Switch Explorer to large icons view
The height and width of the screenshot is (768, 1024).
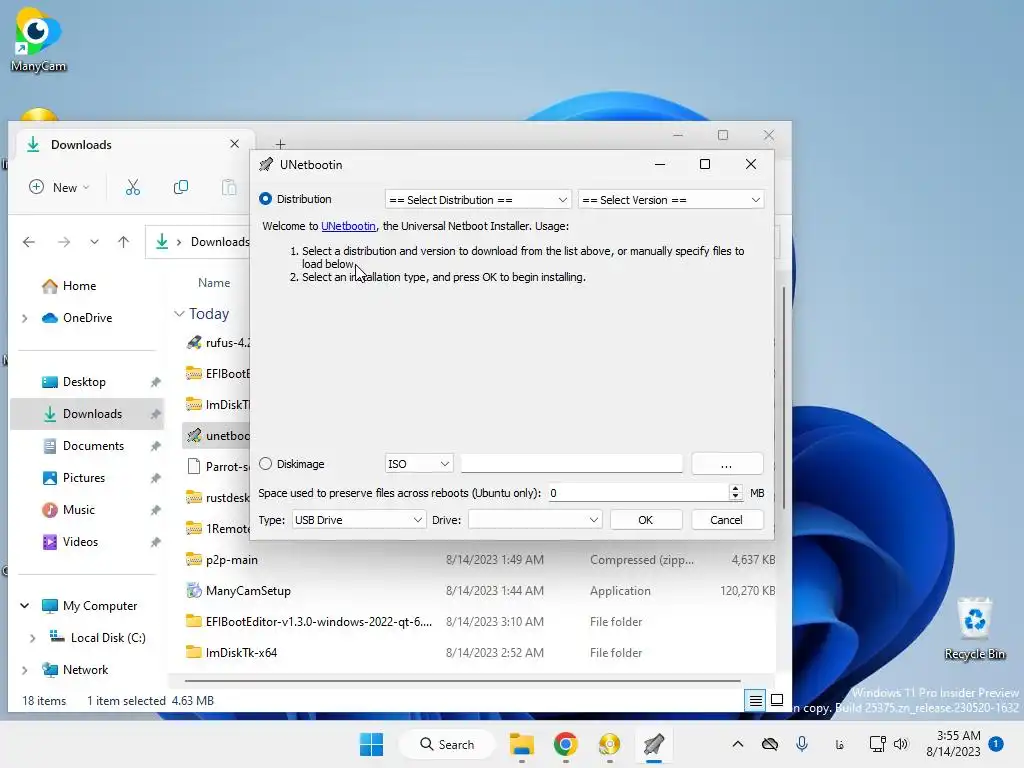[777, 701]
